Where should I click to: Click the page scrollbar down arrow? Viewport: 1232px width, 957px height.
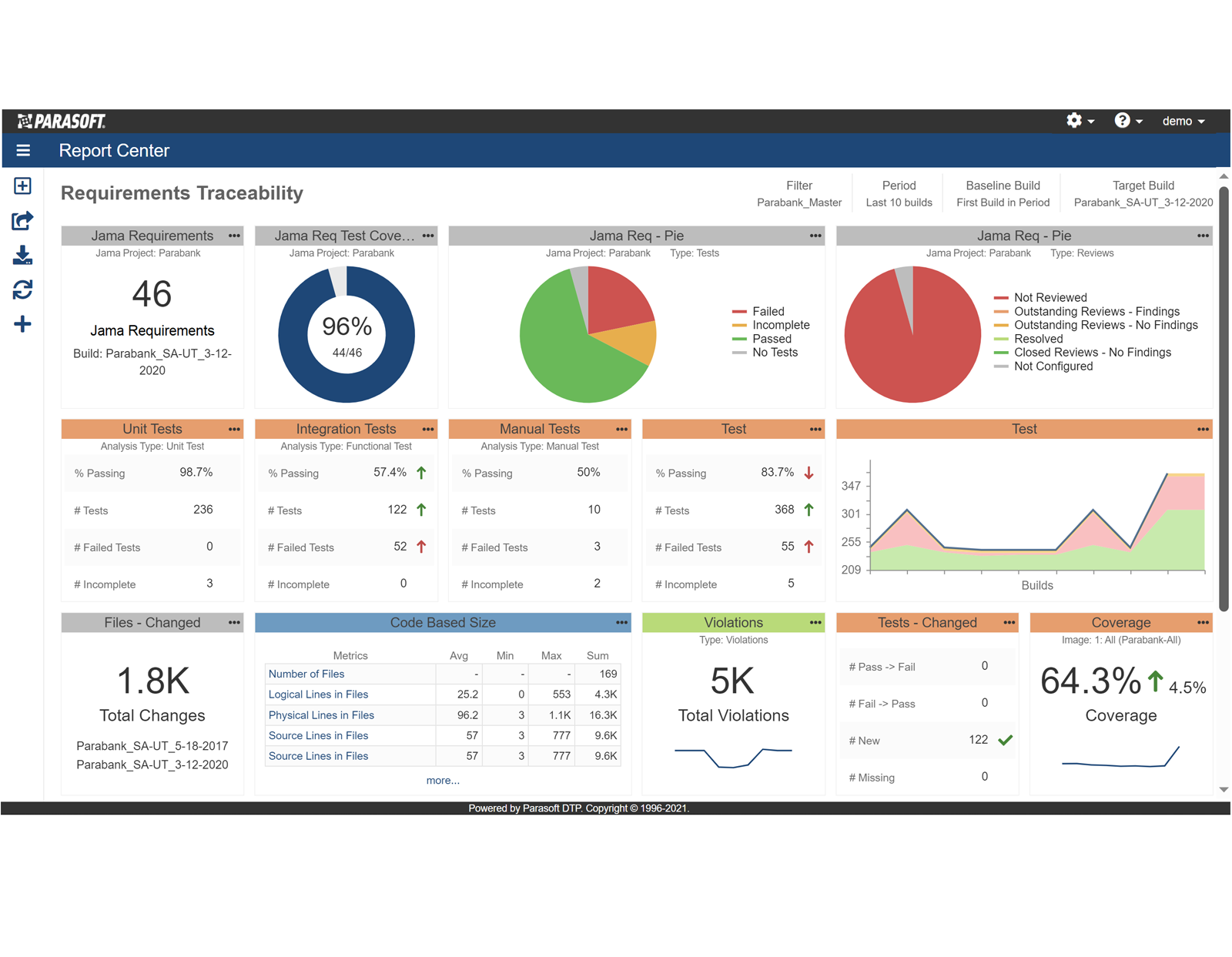coord(1224,790)
